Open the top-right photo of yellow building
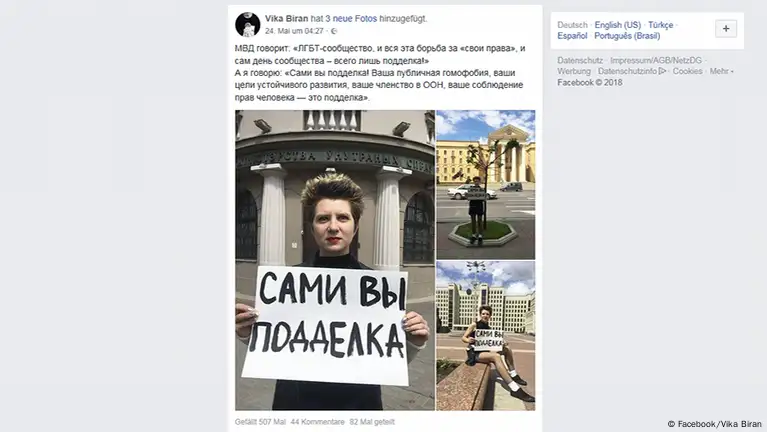The height and width of the screenshot is (432, 767). click(486, 184)
